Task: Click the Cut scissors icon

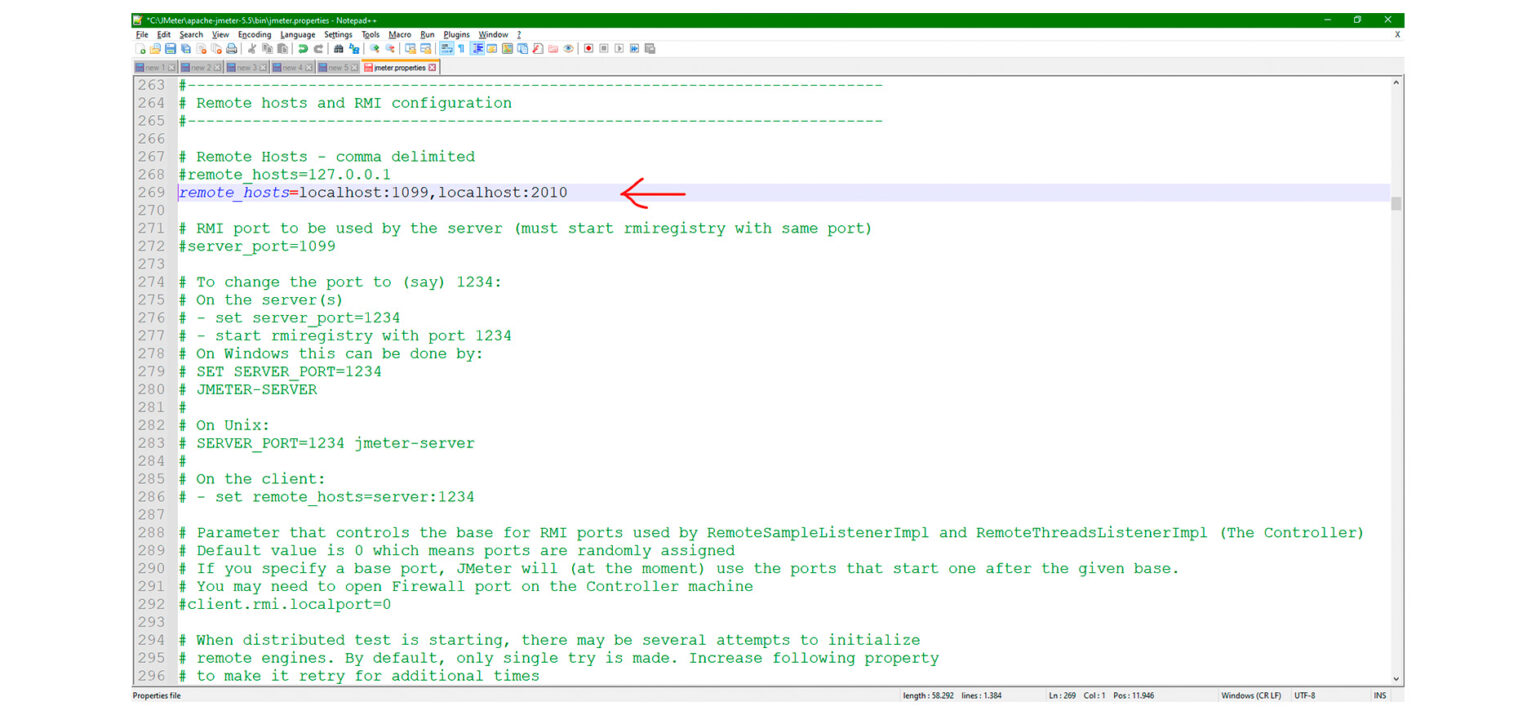Action: coord(252,48)
